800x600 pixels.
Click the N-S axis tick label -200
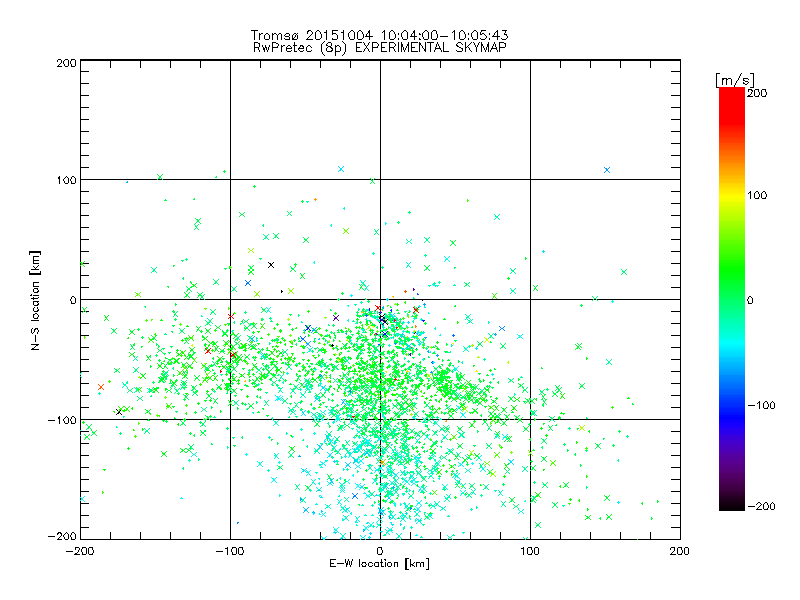tap(62, 536)
